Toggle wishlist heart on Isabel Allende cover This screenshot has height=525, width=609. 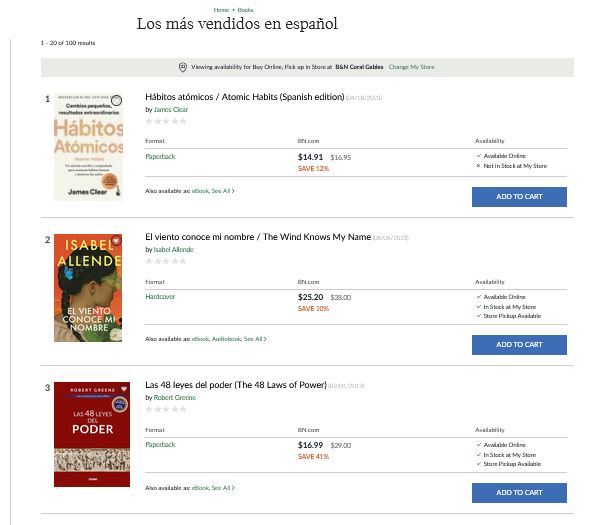(x=116, y=240)
